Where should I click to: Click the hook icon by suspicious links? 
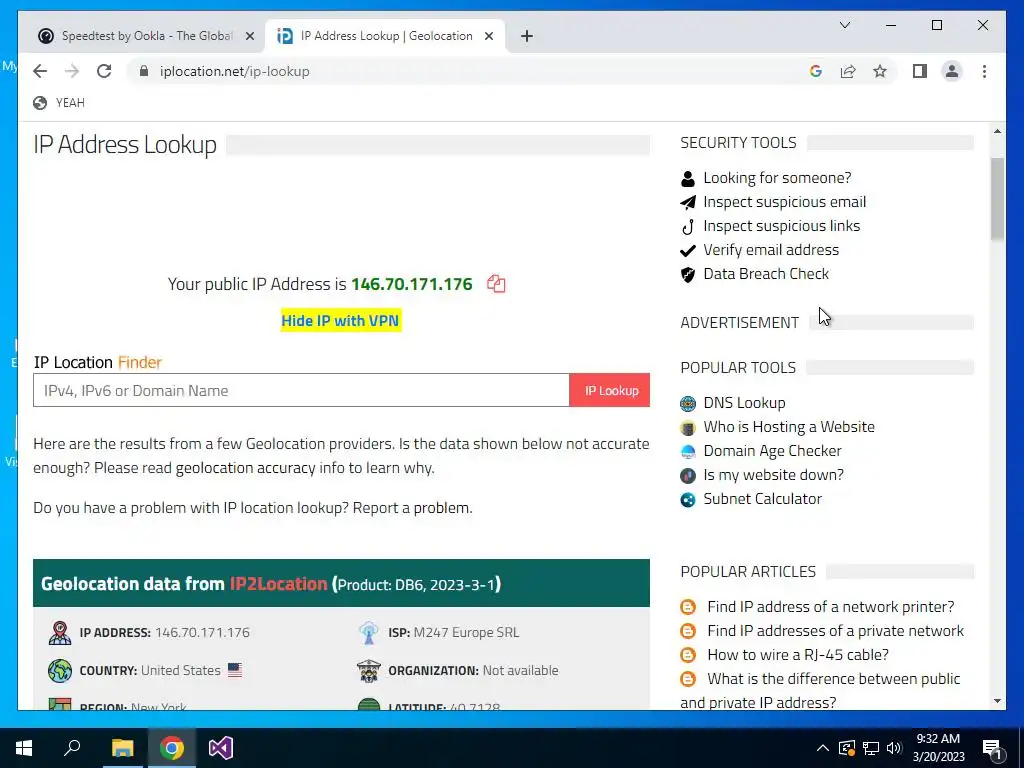(x=688, y=227)
